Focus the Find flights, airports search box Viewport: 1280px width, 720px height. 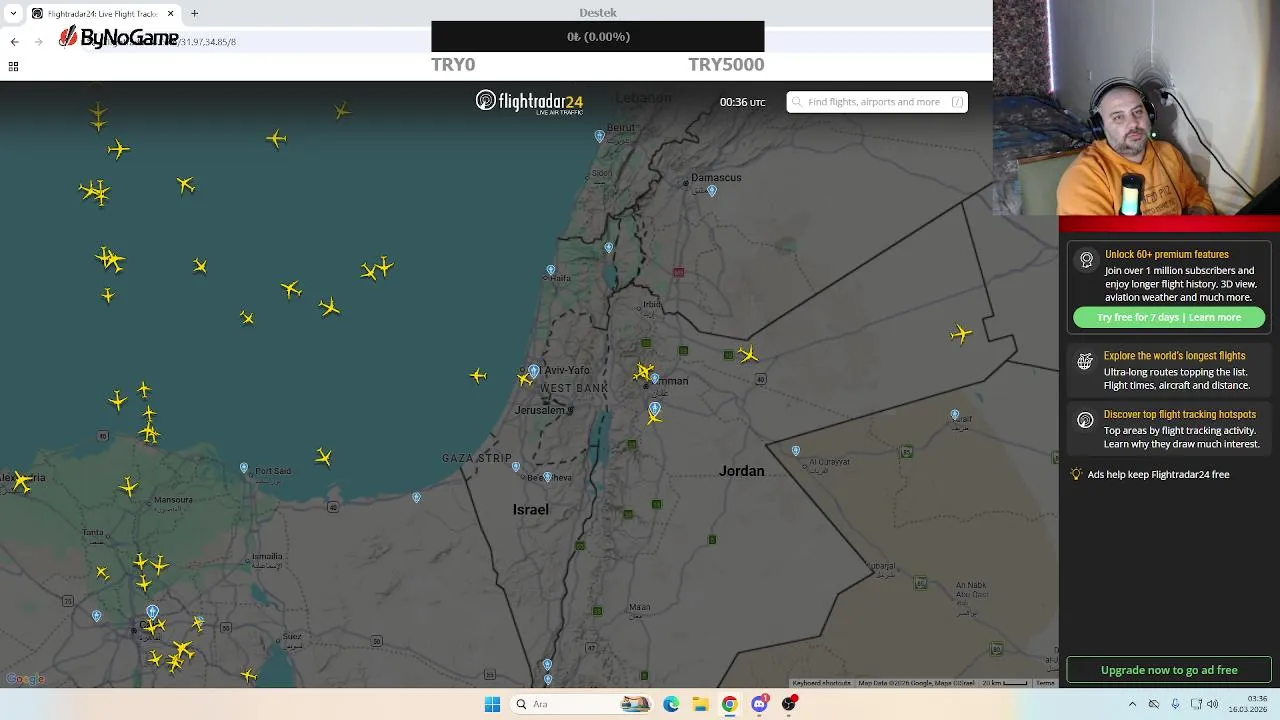tap(877, 102)
